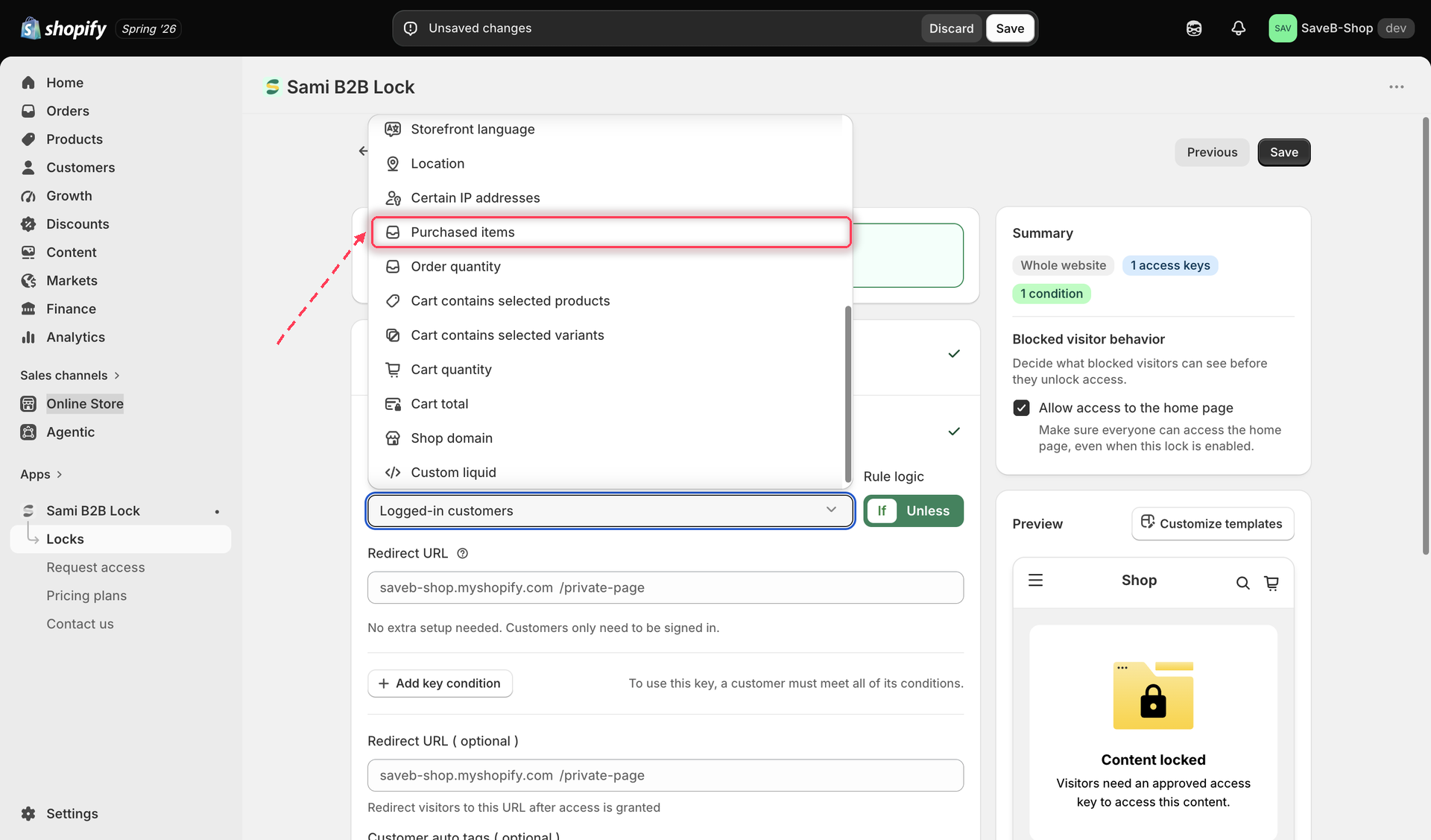Expand the Apps section
This screenshot has width=1431, height=840.
click(x=41, y=475)
